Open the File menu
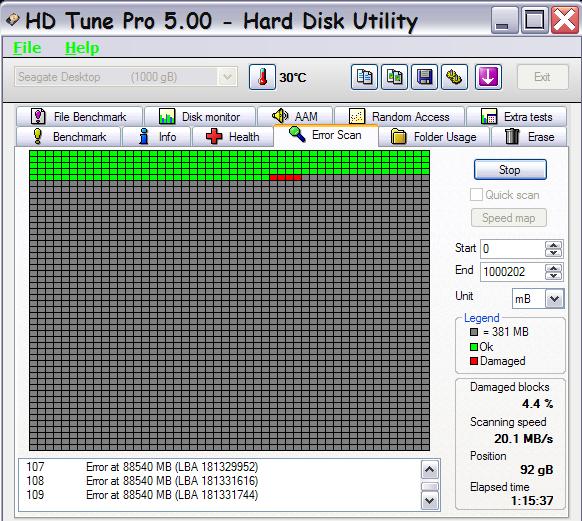Viewport: 582px width, 521px height. pos(27,47)
